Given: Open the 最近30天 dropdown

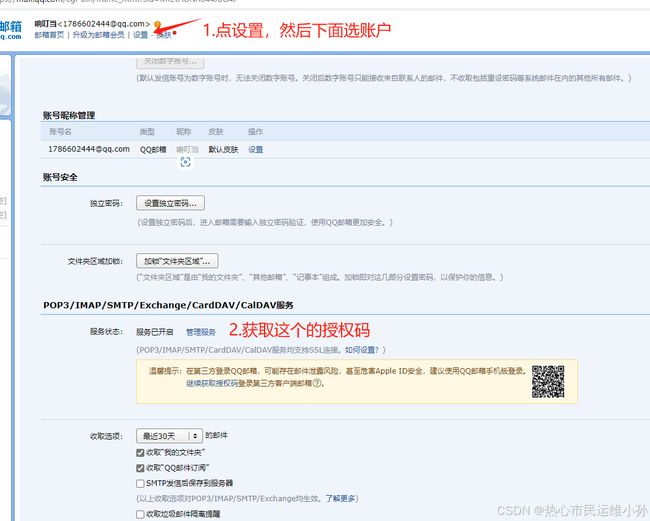Looking at the screenshot, I should [169, 436].
